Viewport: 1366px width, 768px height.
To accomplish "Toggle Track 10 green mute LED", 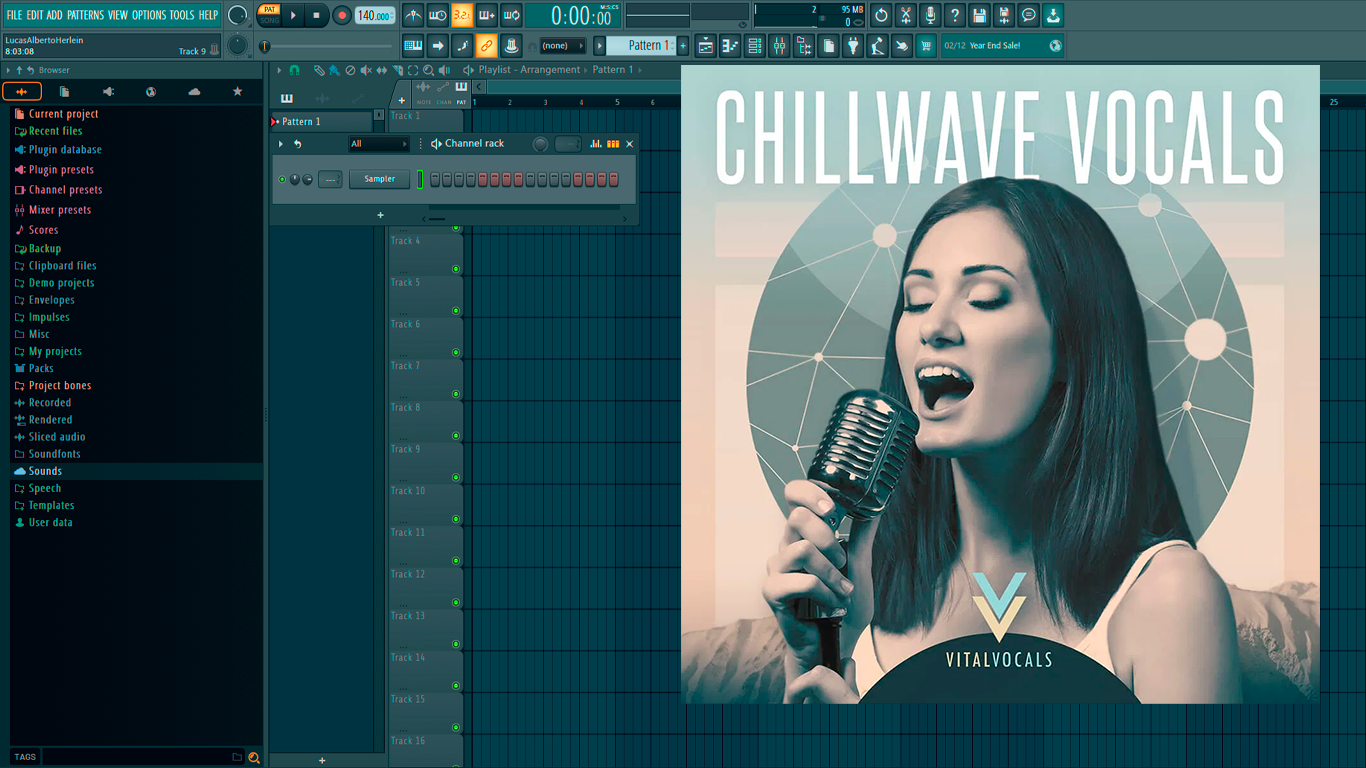I will click(x=456, y=519).
